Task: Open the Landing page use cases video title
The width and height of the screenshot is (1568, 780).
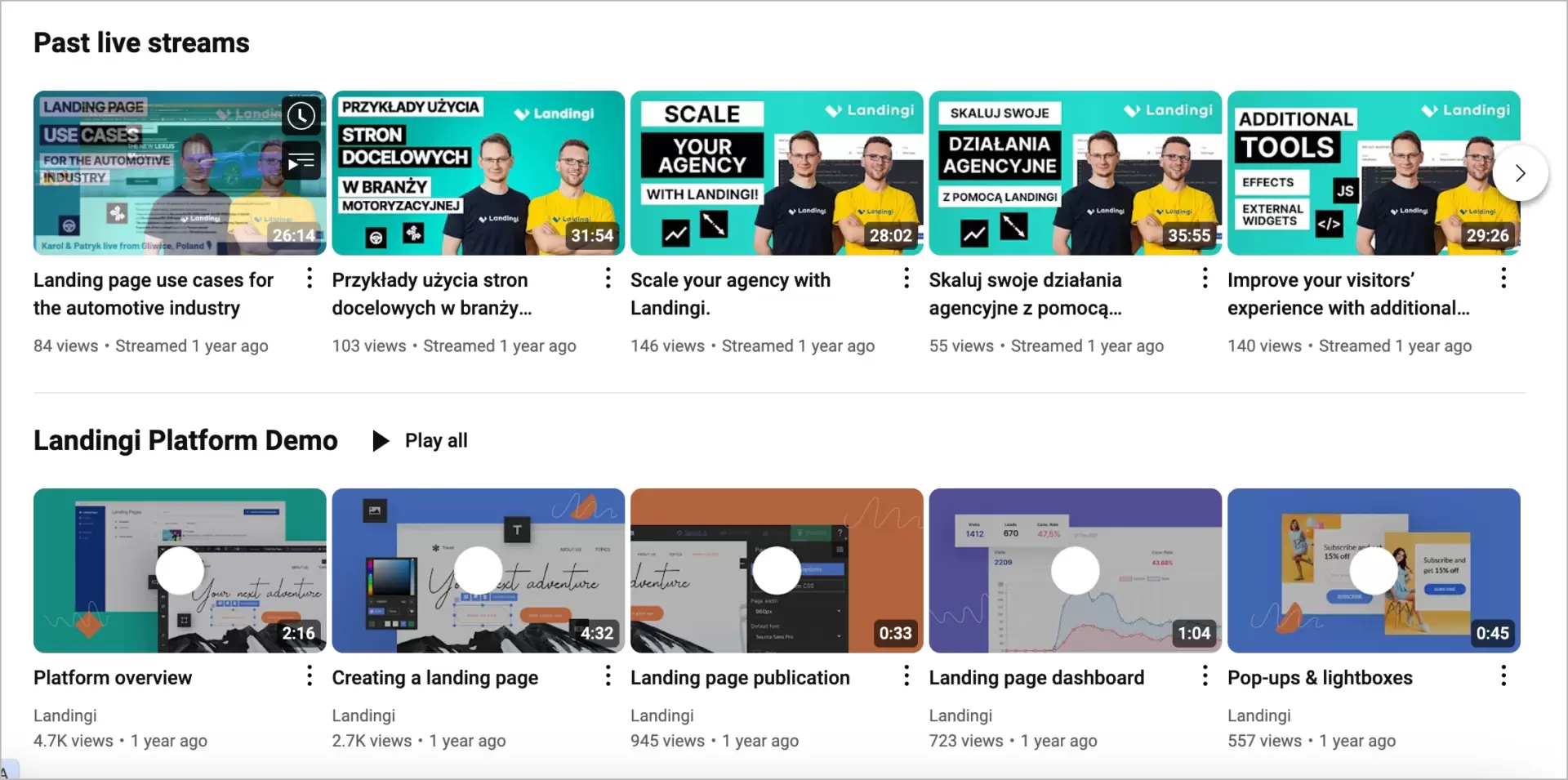Action: point(154,293)
